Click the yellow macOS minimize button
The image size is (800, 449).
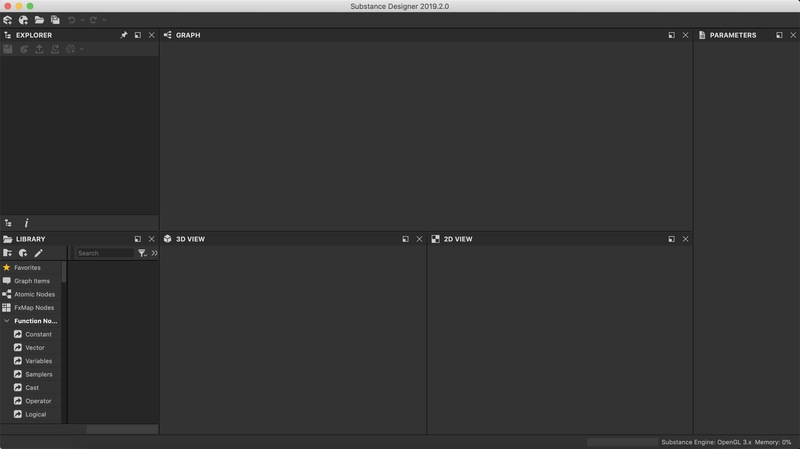19,6
